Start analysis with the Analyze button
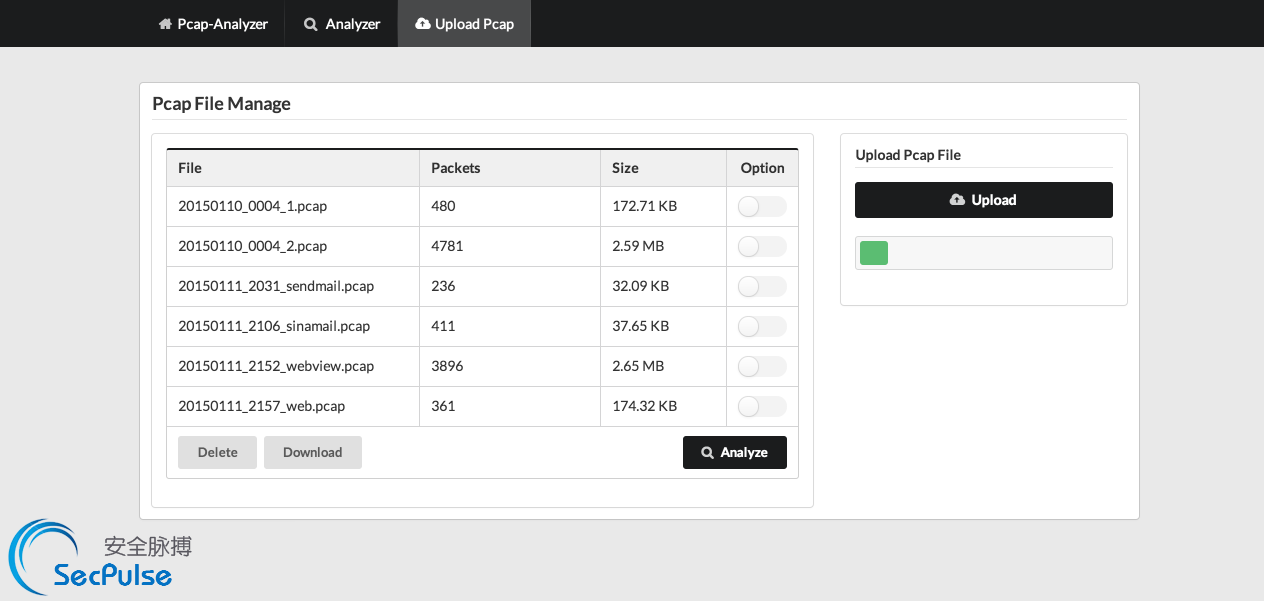The height and width of the screenshot is (601, 1264). tap(735, 452)
